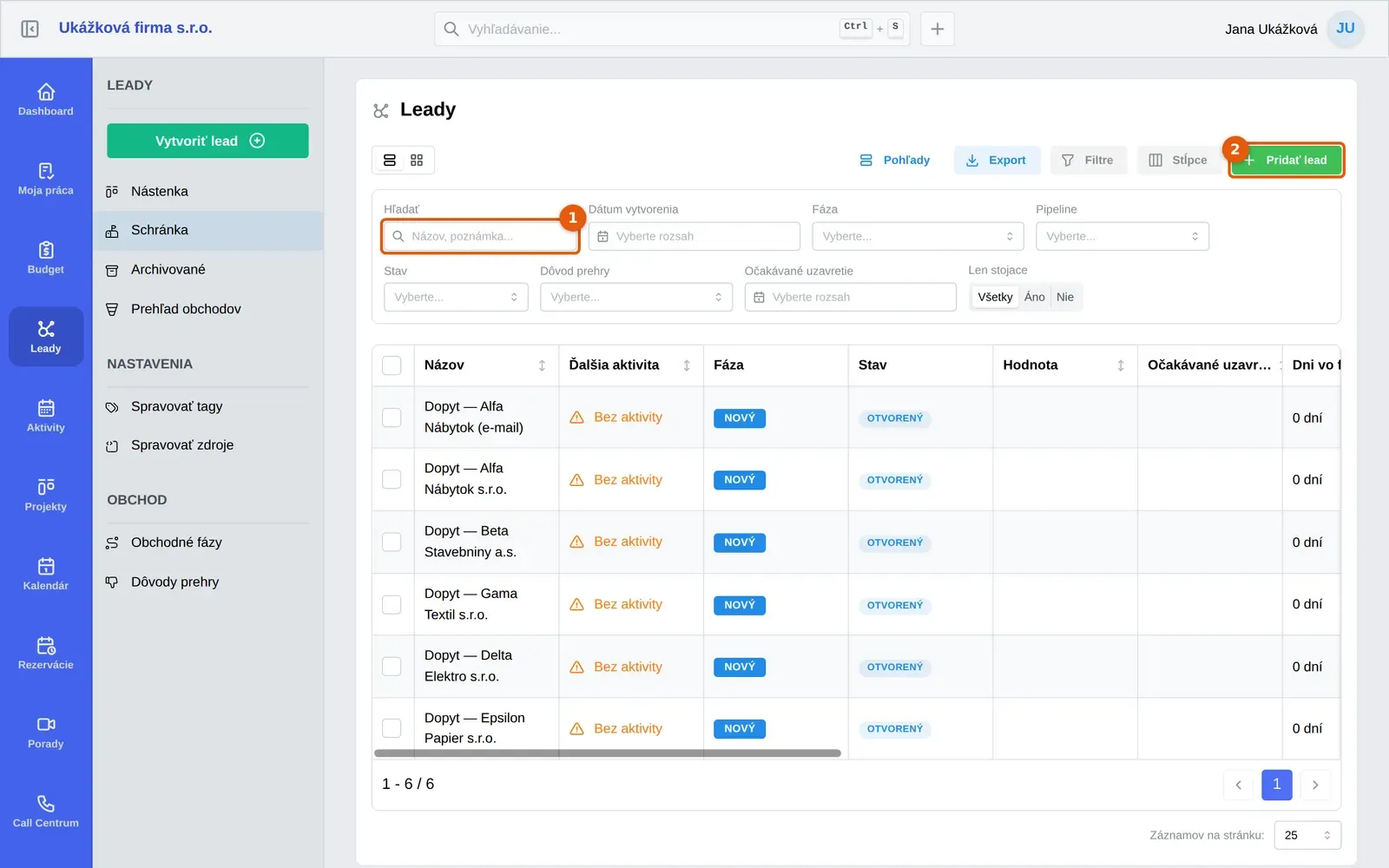Viewport: 1389px width, 868px height.
Task: Check the row Dopyt — Delta Elektro s.r.o.
Action: (392, 667)
